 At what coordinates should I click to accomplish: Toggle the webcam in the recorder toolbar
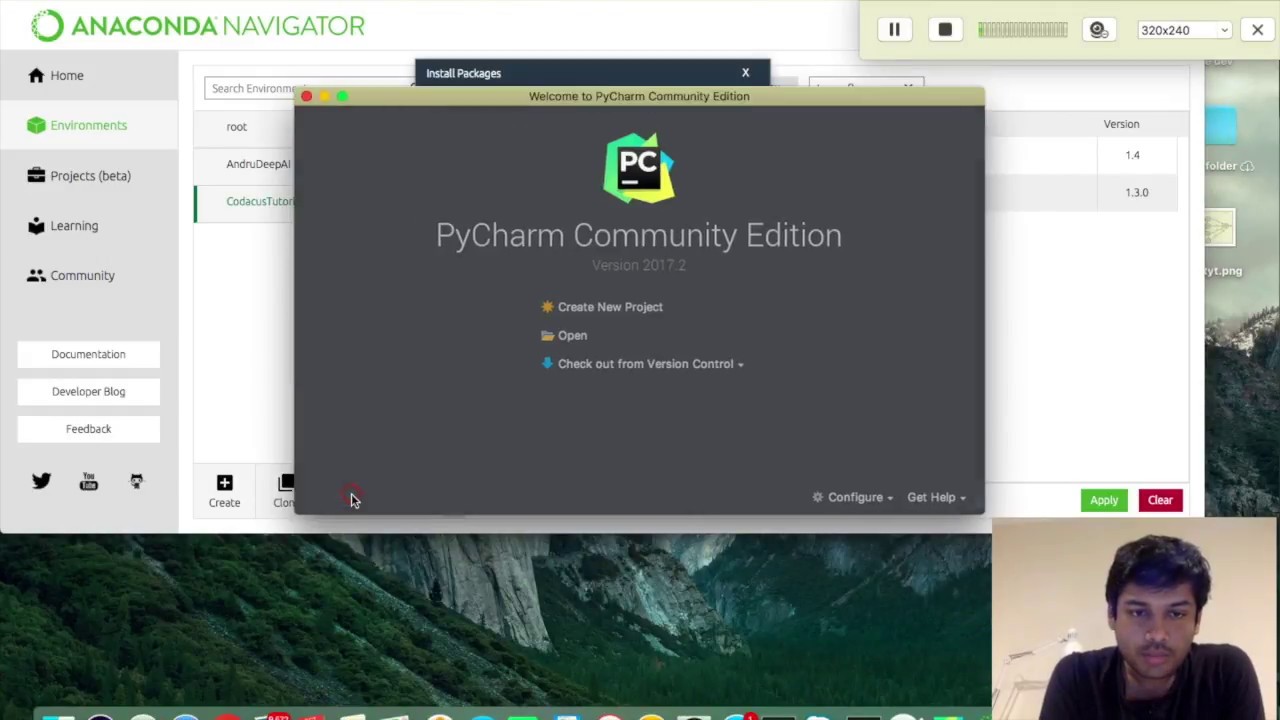click(x=1098, y=30)
